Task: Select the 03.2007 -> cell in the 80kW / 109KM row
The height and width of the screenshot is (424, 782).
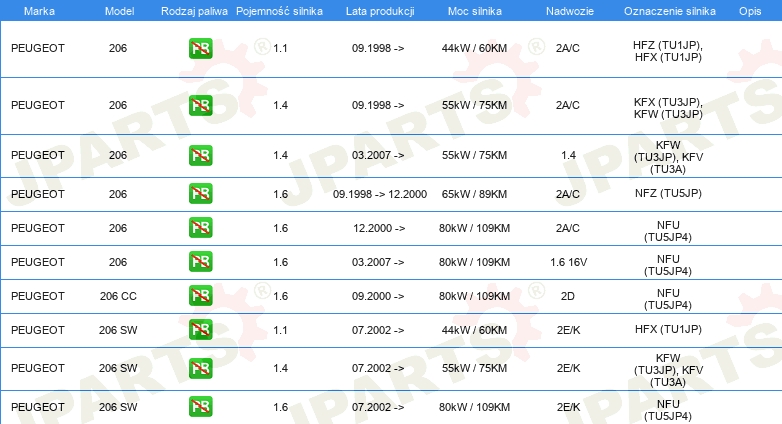Action: pos(378,262)
